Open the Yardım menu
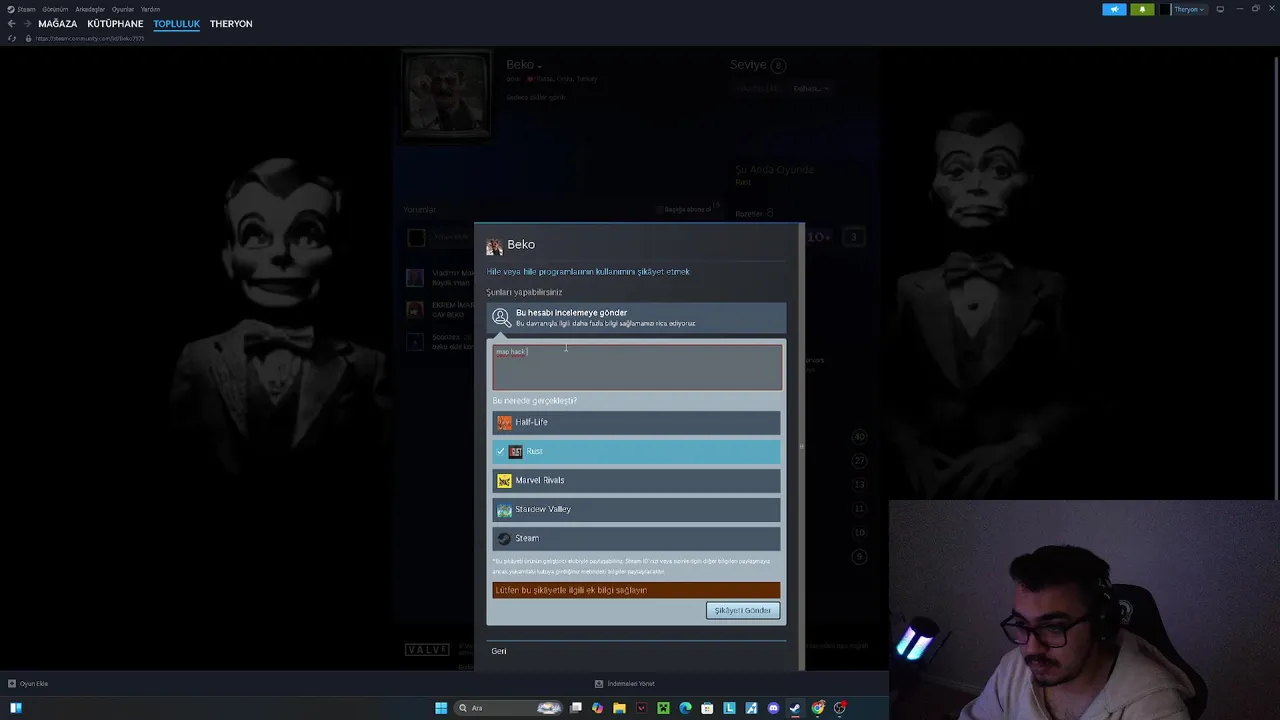Screen dimensions: 1280x720 pyautogui.click(x=150, y=9)
